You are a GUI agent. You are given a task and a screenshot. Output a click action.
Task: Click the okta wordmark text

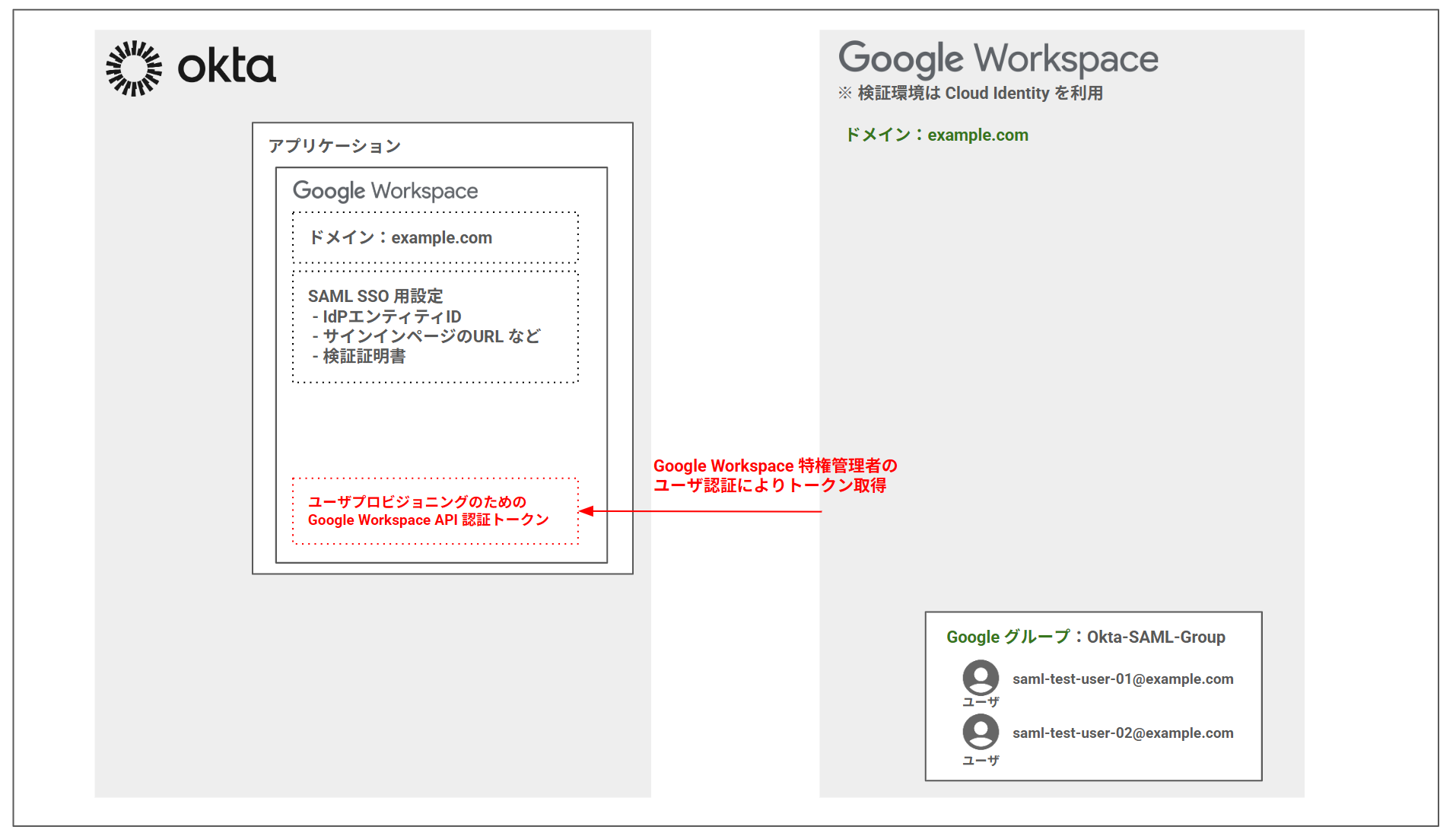(x=227, y=66)
